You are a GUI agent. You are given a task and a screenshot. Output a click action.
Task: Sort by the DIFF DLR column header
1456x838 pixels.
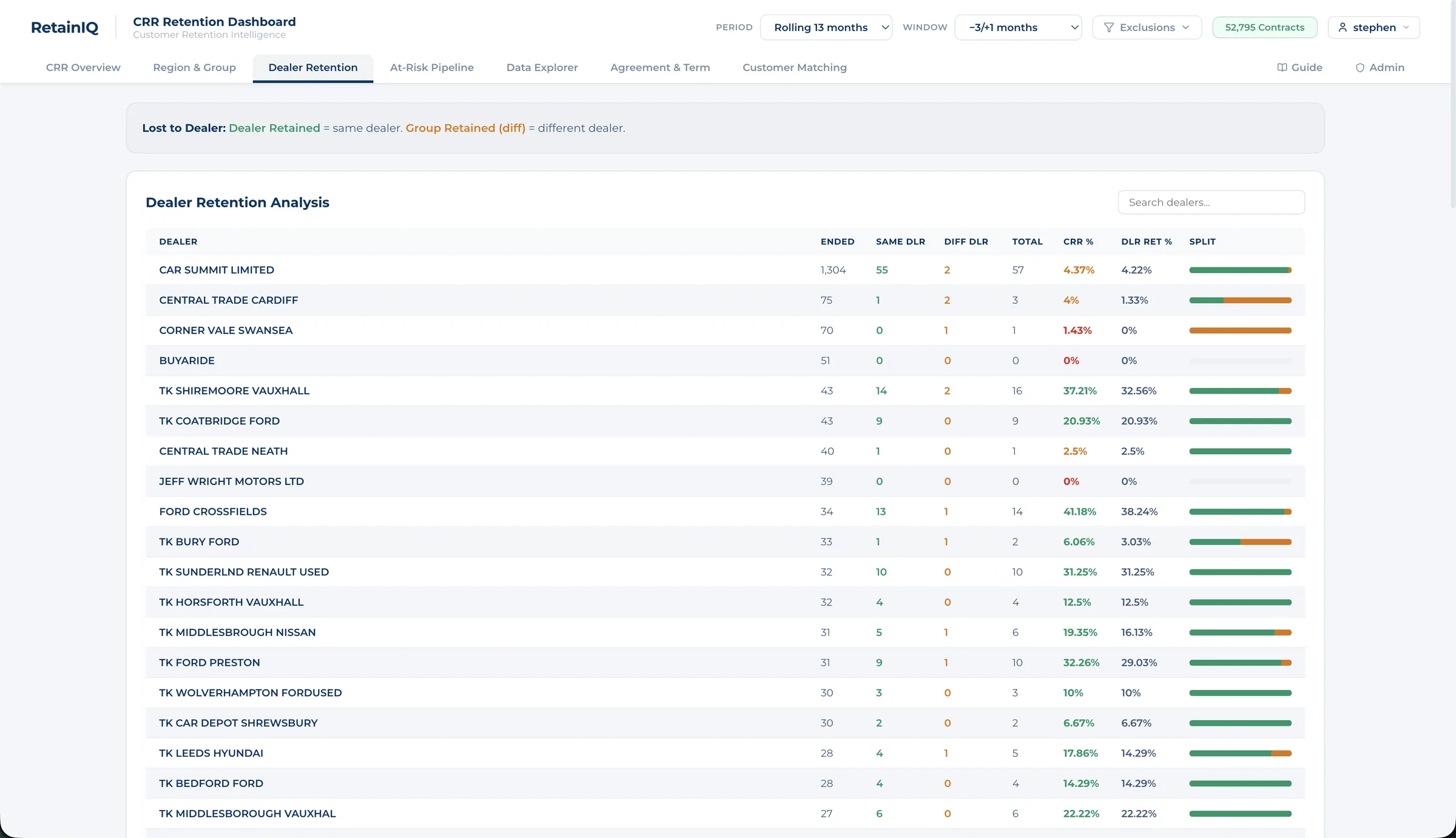pyautogui.click(x=966, y=241)
